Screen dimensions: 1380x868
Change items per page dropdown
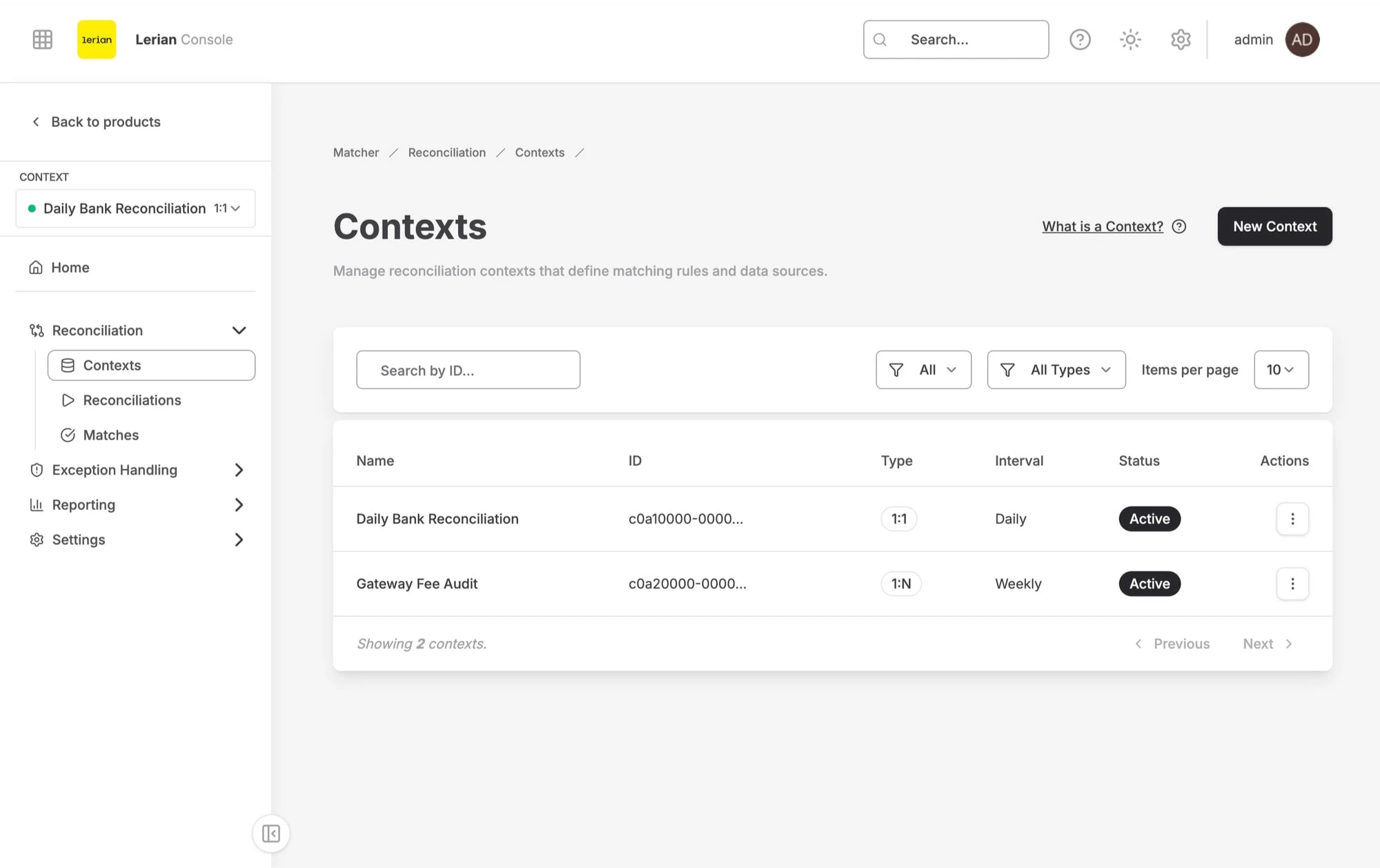point(1281,370)
